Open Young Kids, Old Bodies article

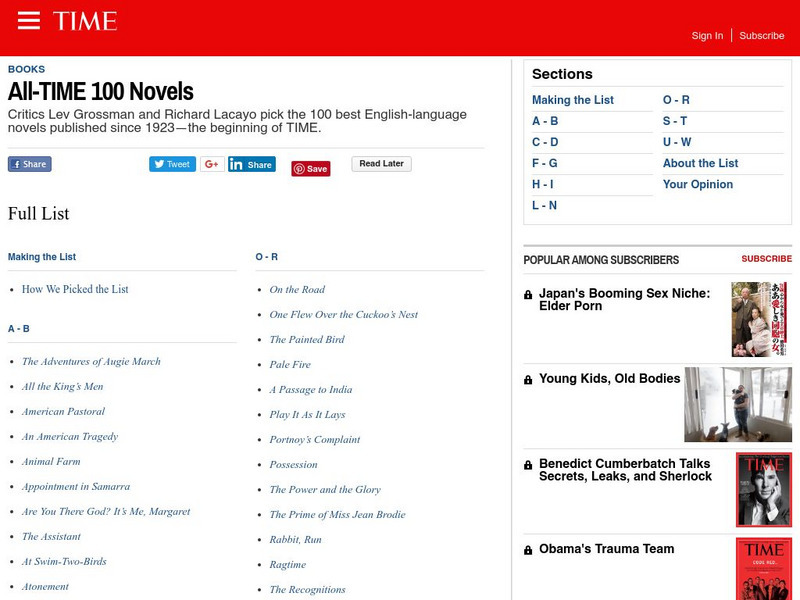610,379
